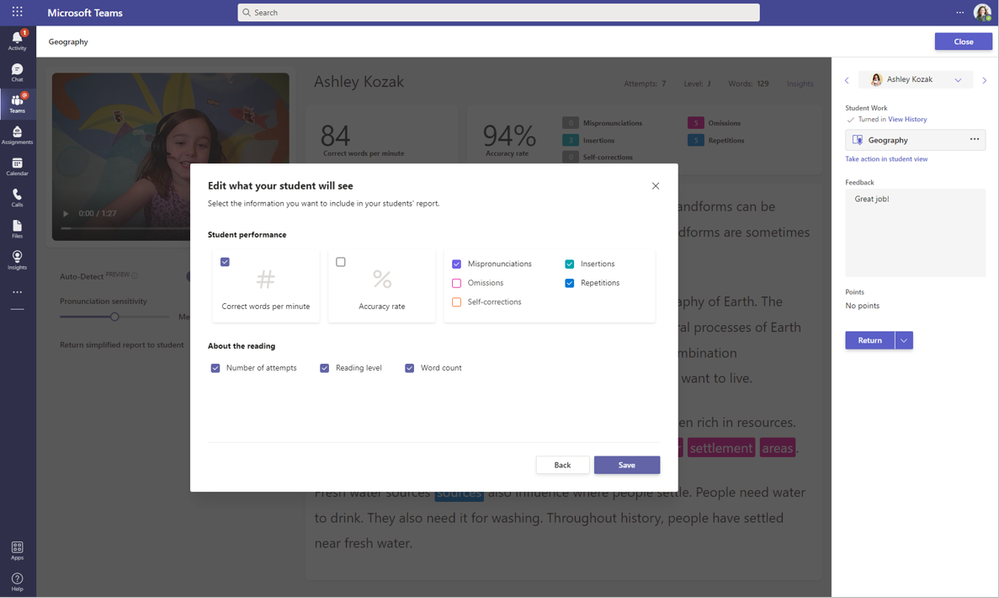
Task: Open the Apps store icon
Action: (17, 551)
